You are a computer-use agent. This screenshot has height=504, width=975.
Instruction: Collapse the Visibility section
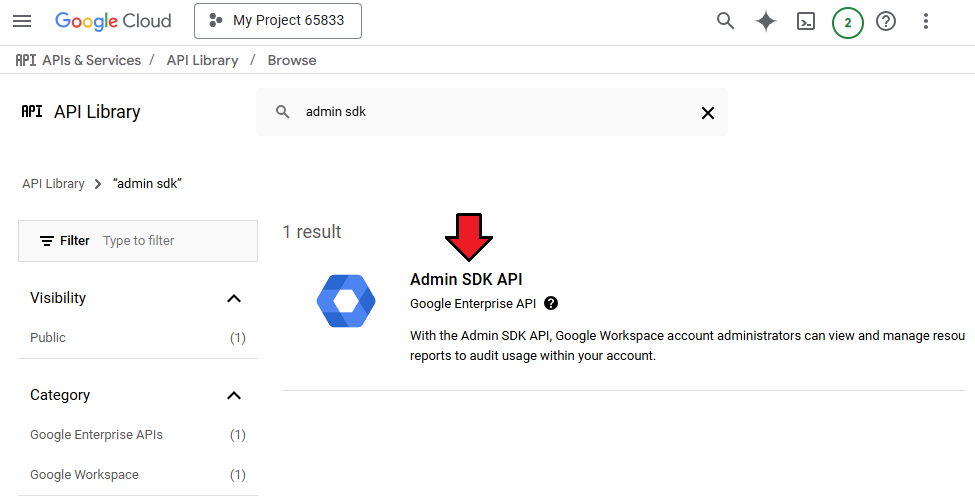(x=234, y=298)
